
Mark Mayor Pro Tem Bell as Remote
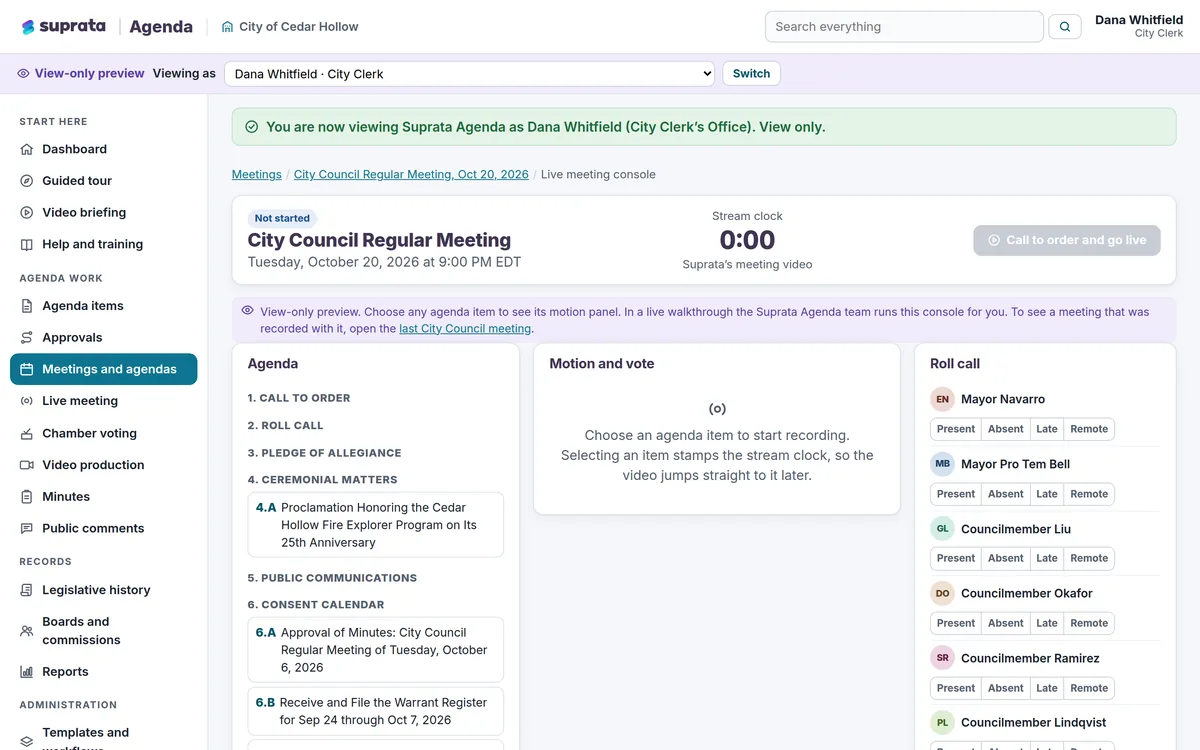click(1089, 494)
